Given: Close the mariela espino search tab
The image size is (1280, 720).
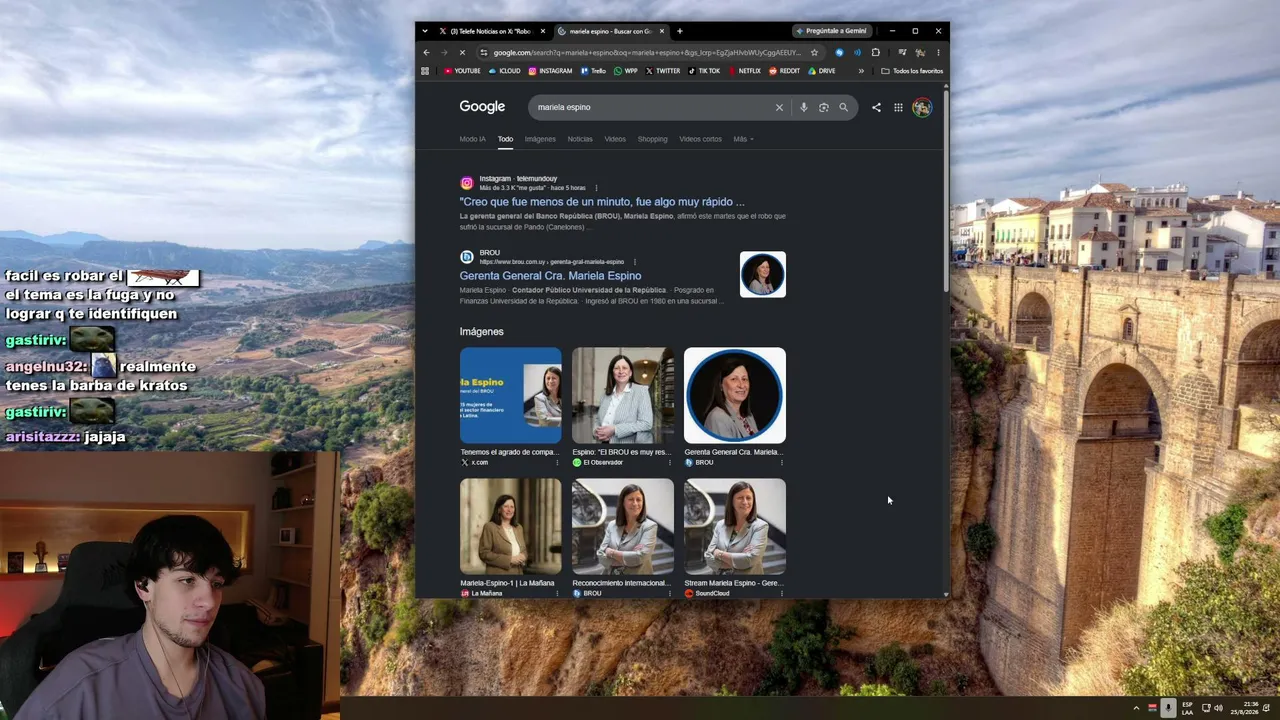Looking at the screenshot, I should point(662,31).
